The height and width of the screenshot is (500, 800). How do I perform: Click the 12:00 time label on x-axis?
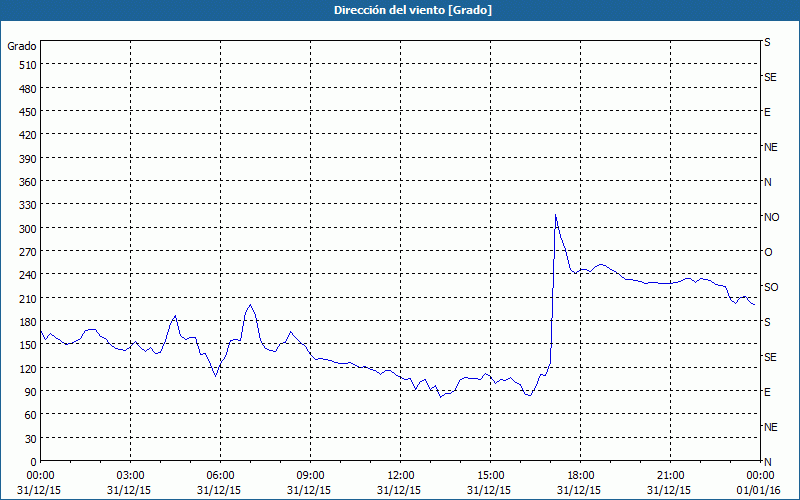401,476
